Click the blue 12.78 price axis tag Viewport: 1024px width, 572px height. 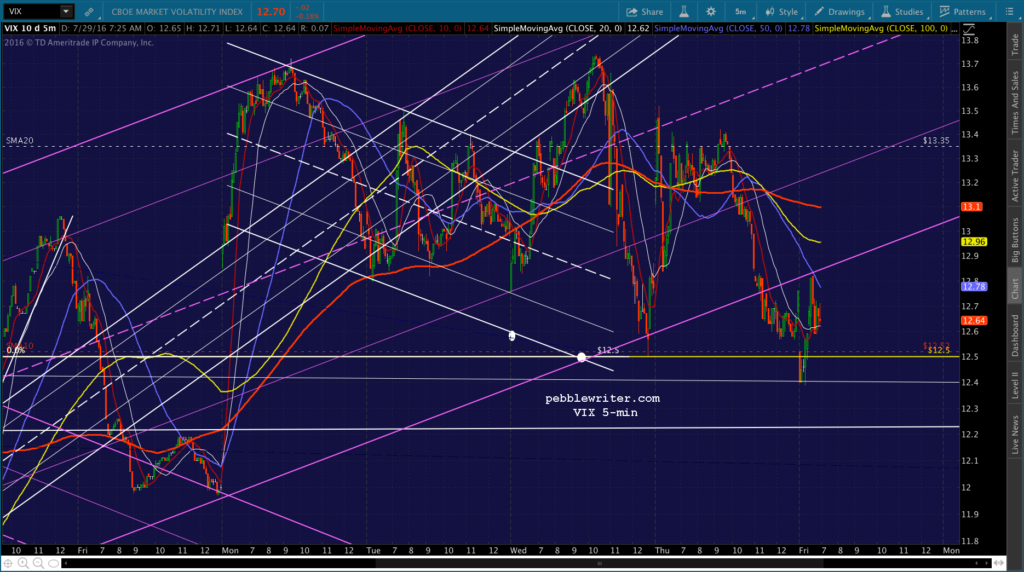click(974, 287)
